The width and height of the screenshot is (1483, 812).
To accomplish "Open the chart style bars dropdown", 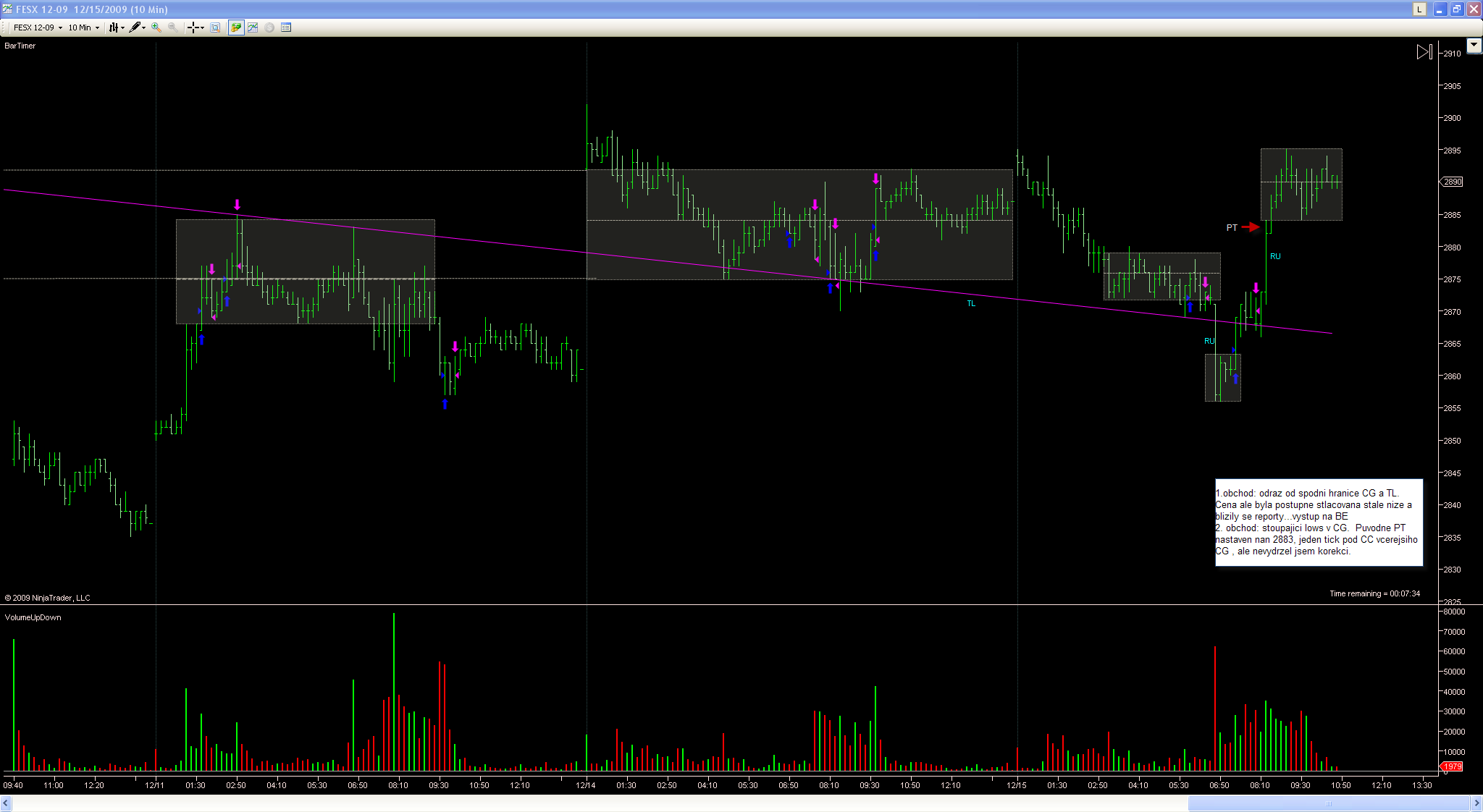I will 116,28.
